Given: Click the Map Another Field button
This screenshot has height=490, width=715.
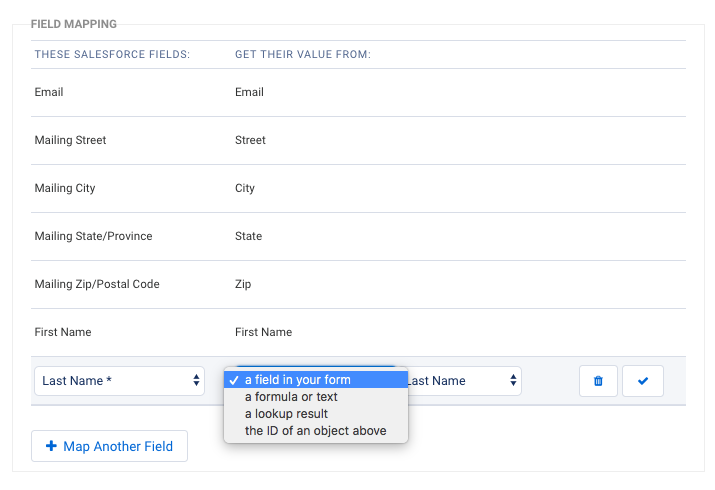Looking at the screenshot, I should click(x=109, y=446).
